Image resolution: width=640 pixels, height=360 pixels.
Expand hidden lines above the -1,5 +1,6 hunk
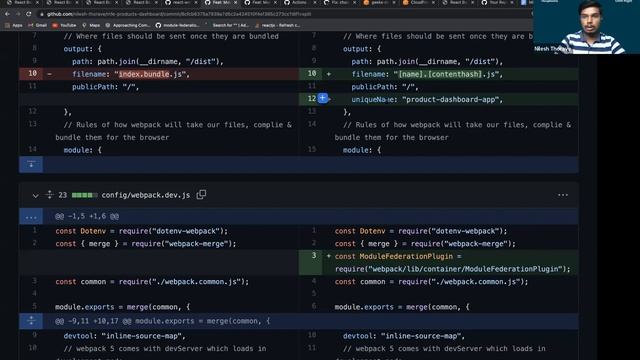[31, 216]
